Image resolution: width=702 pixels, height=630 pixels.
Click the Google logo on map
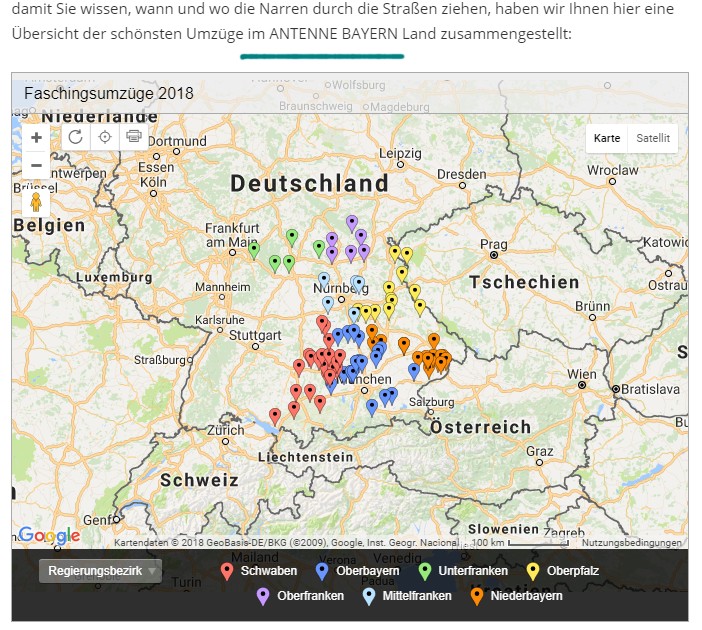pyautogui.click(x=49, y=535)
